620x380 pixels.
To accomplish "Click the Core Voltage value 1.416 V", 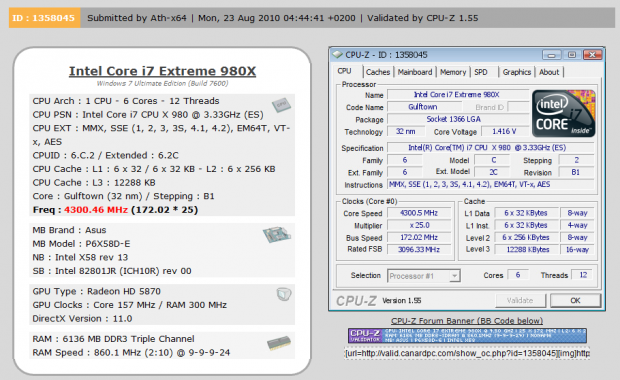I will 504,131.
